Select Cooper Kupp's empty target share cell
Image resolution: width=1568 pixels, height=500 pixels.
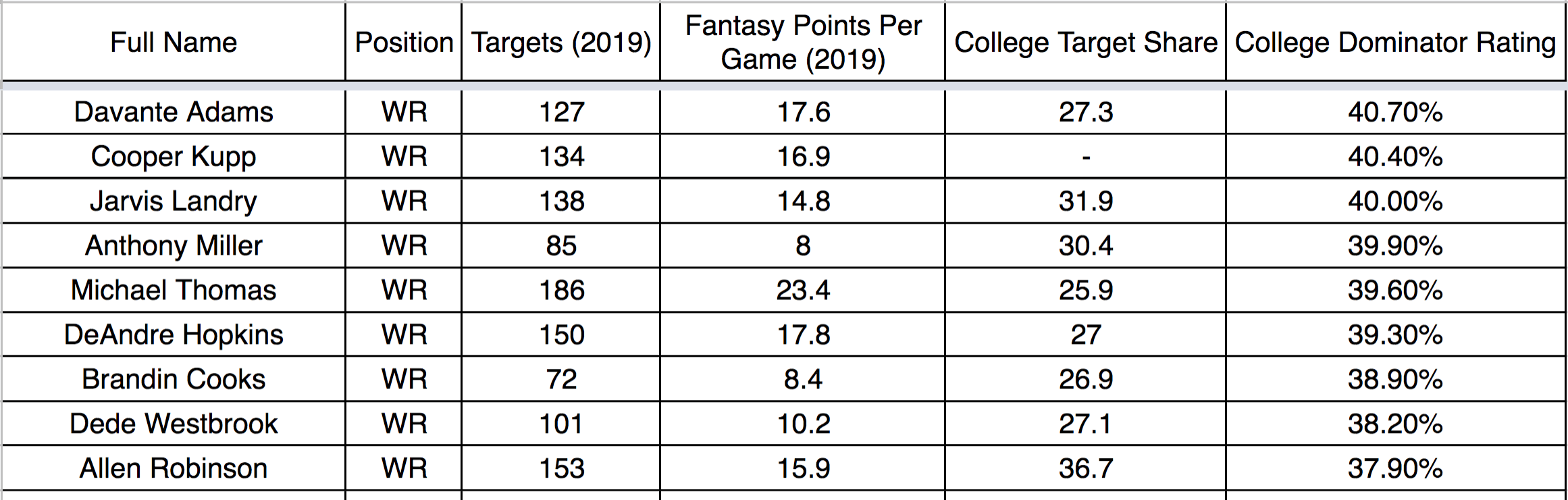click(x=1085, y=157)
